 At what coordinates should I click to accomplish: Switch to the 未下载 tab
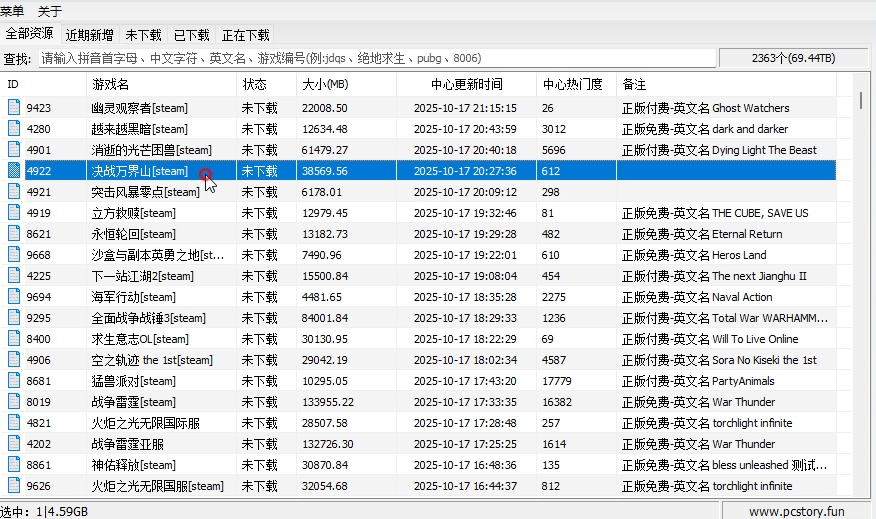pyautogui.click(x=143, y=35)
